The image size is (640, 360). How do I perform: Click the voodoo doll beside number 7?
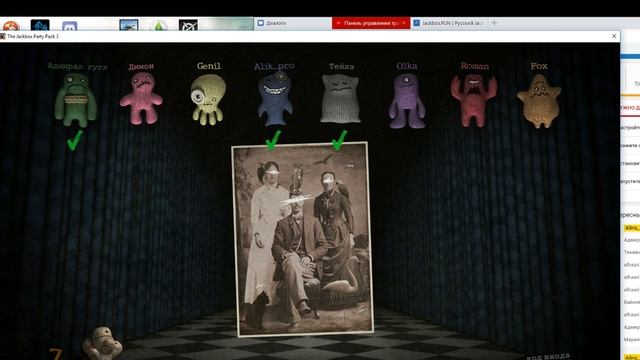pos(102,343)
